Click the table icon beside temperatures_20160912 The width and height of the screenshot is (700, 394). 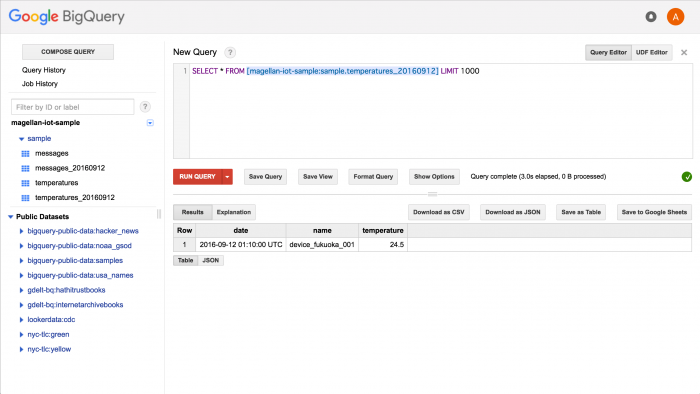pos(25,198)
